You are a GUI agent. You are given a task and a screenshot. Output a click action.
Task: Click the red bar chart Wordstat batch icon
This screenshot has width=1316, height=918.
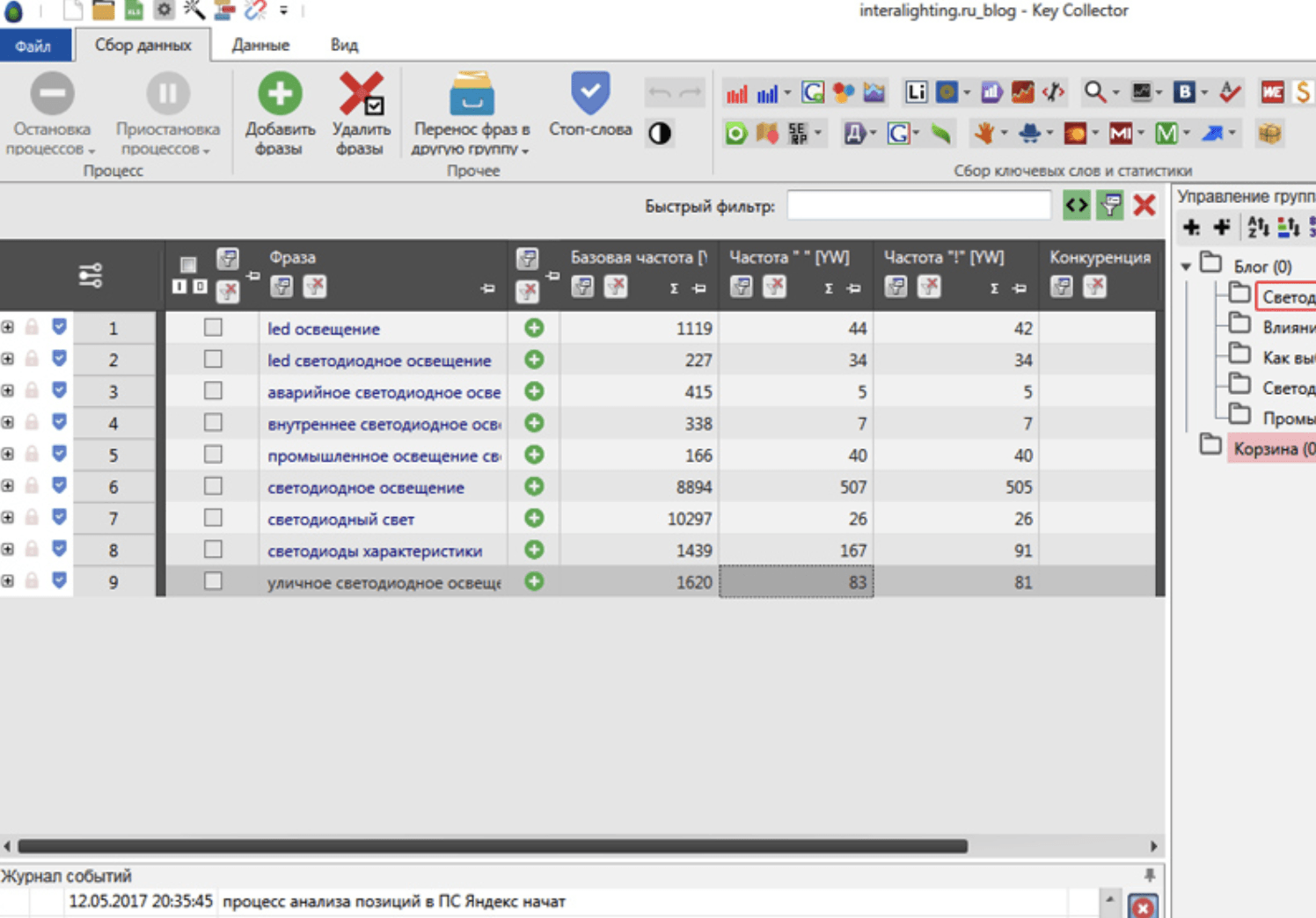point(736,92)
